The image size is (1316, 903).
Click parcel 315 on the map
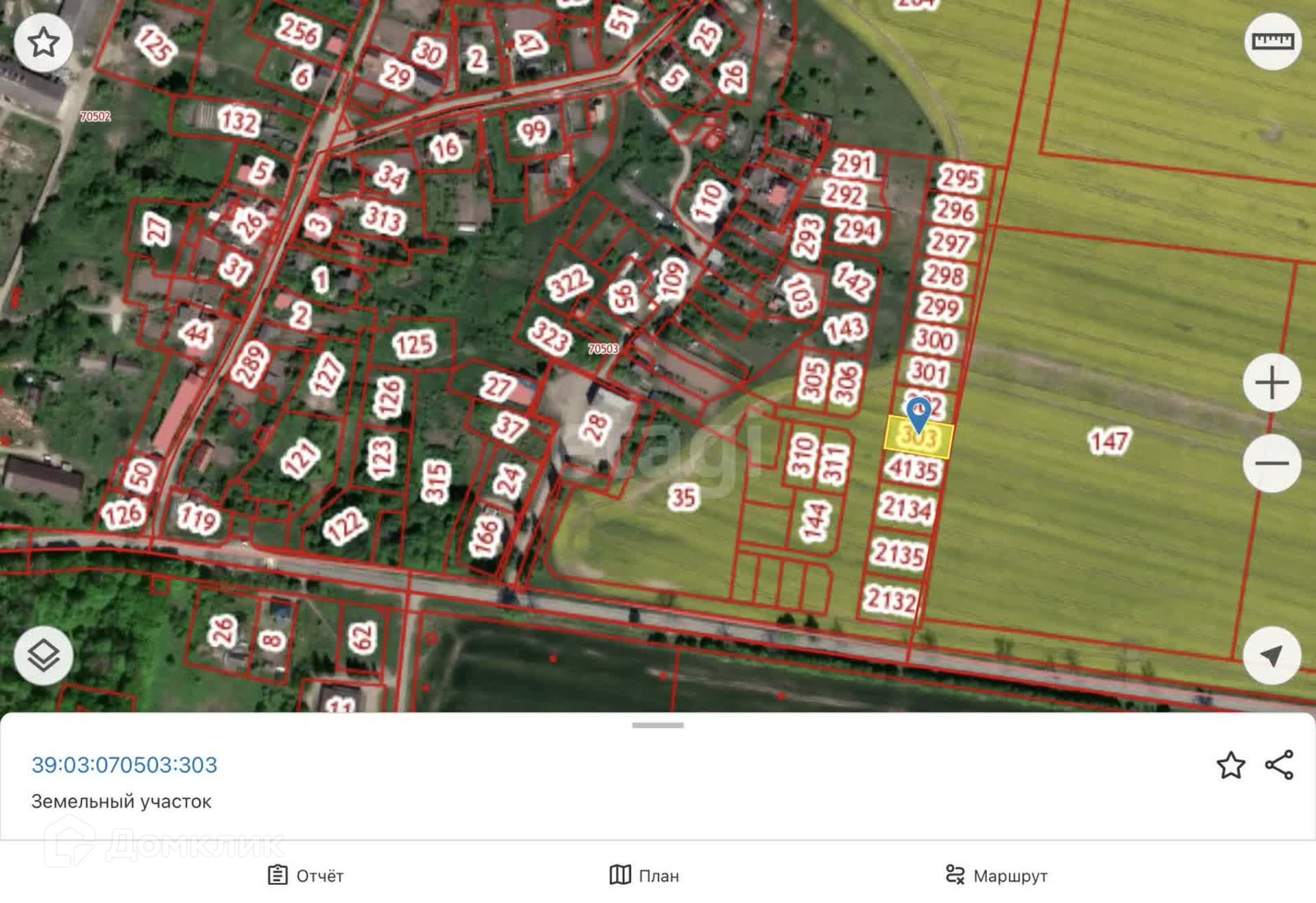tap(437, 481)
